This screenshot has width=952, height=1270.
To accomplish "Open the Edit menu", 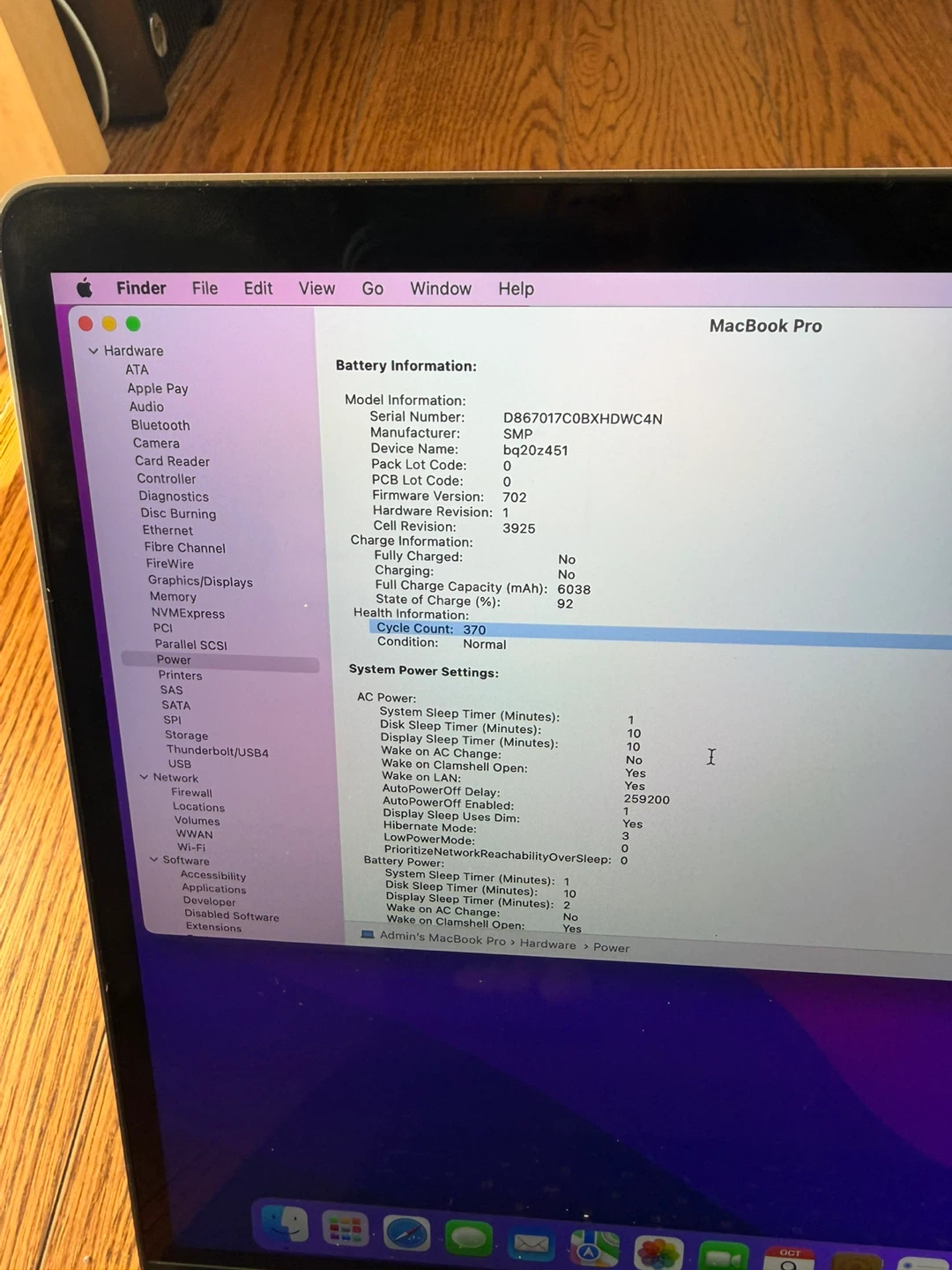I will [258, 288].
